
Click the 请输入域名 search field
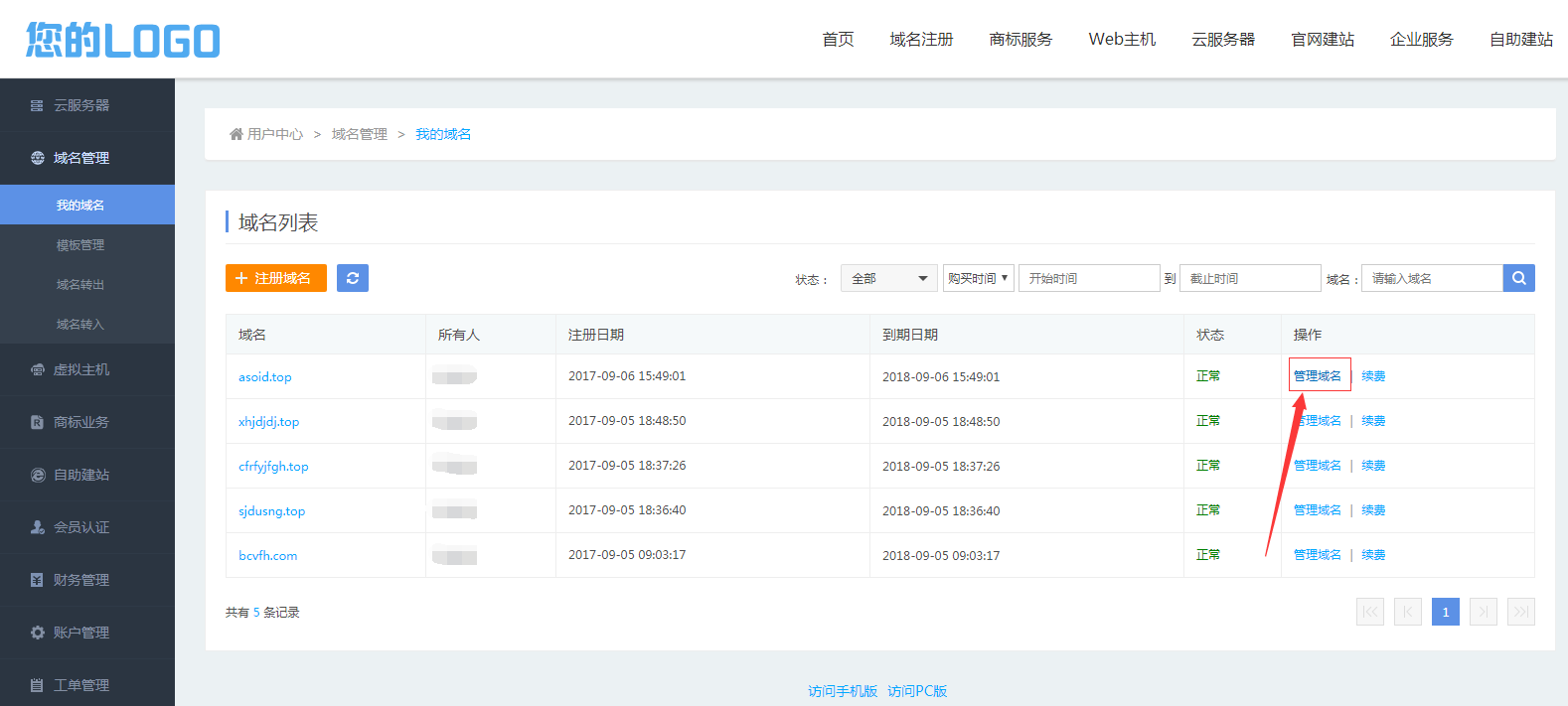tap(1431, 278)
